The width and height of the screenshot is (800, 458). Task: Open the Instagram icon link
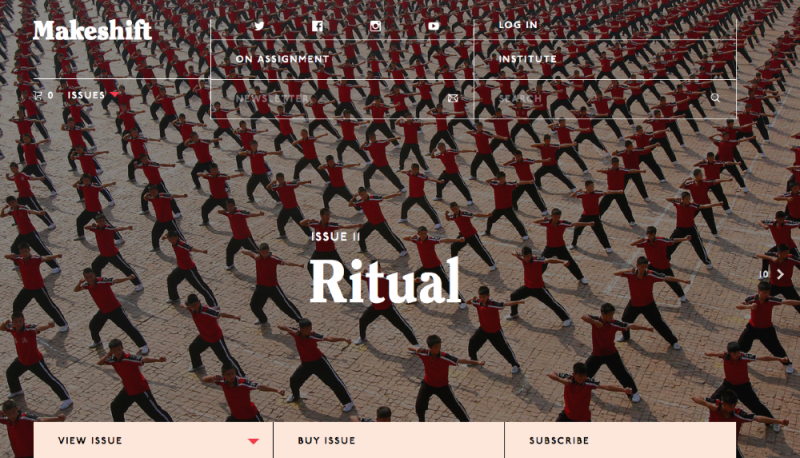coord(376,26)
